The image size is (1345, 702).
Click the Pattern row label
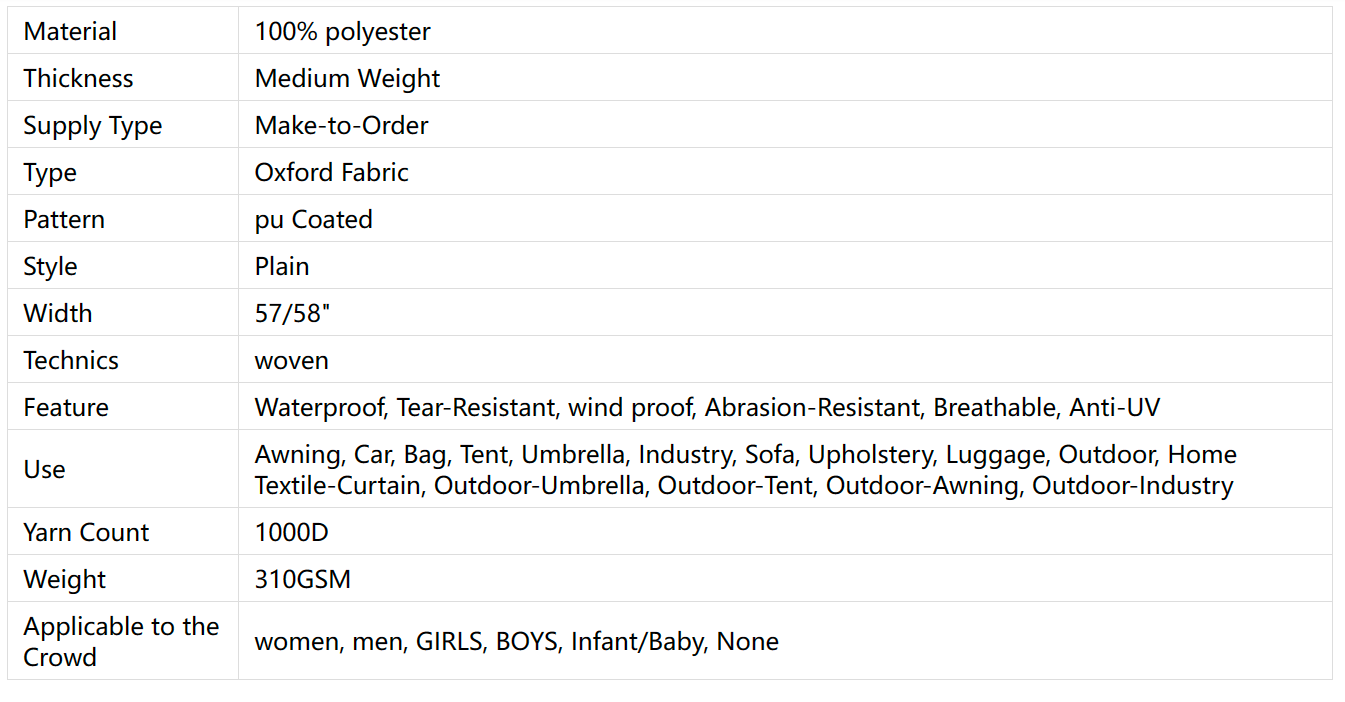tap(64, 219)
